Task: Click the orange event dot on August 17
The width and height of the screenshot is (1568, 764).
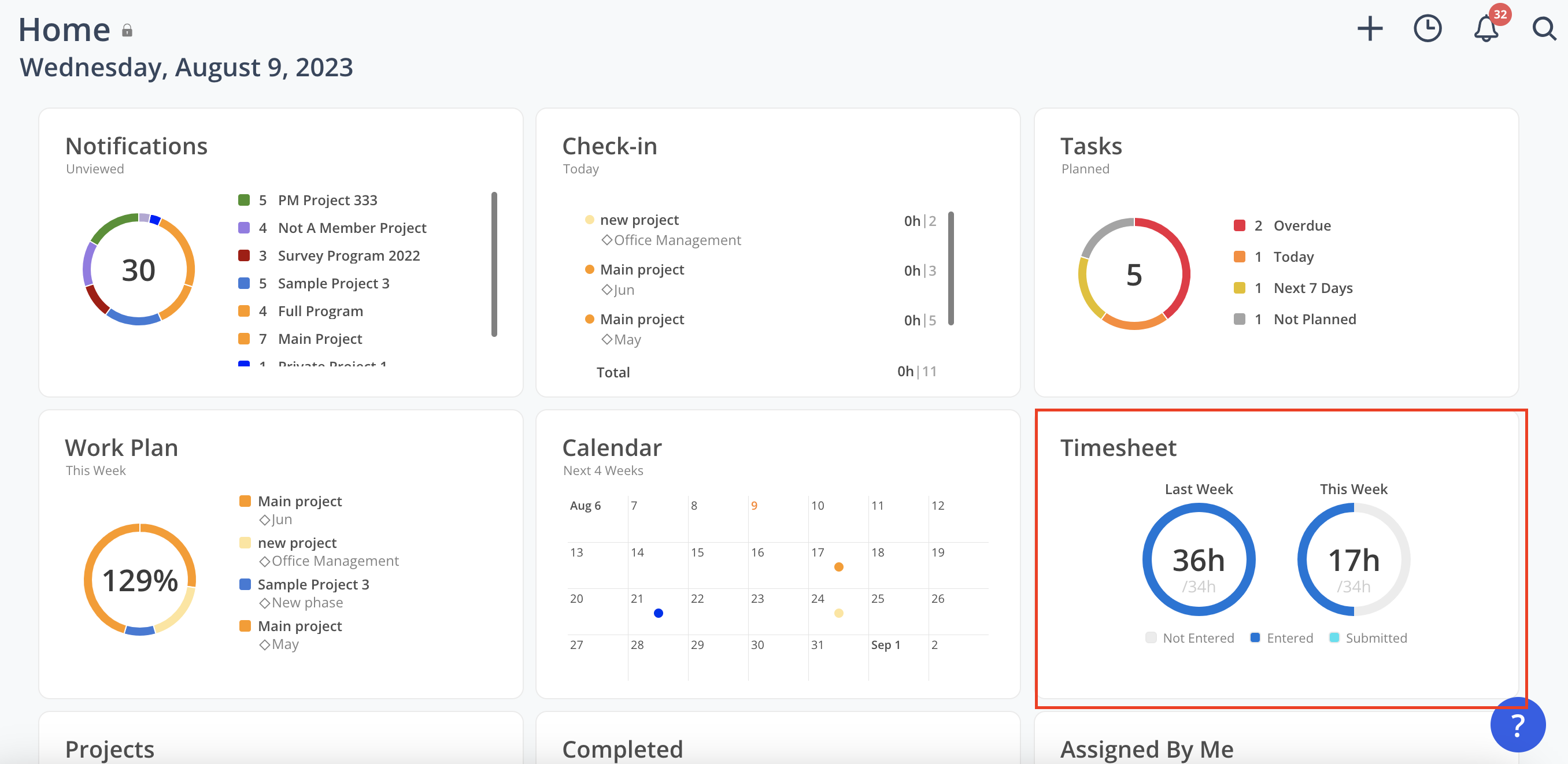Action: 839,566
